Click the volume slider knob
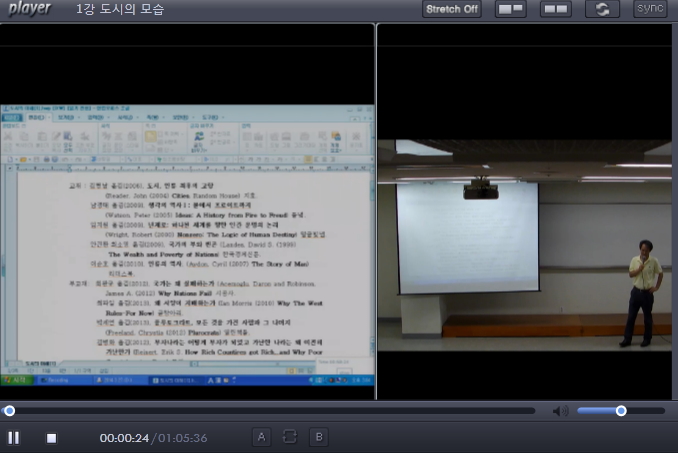678x453 pixels. (621, 411)
